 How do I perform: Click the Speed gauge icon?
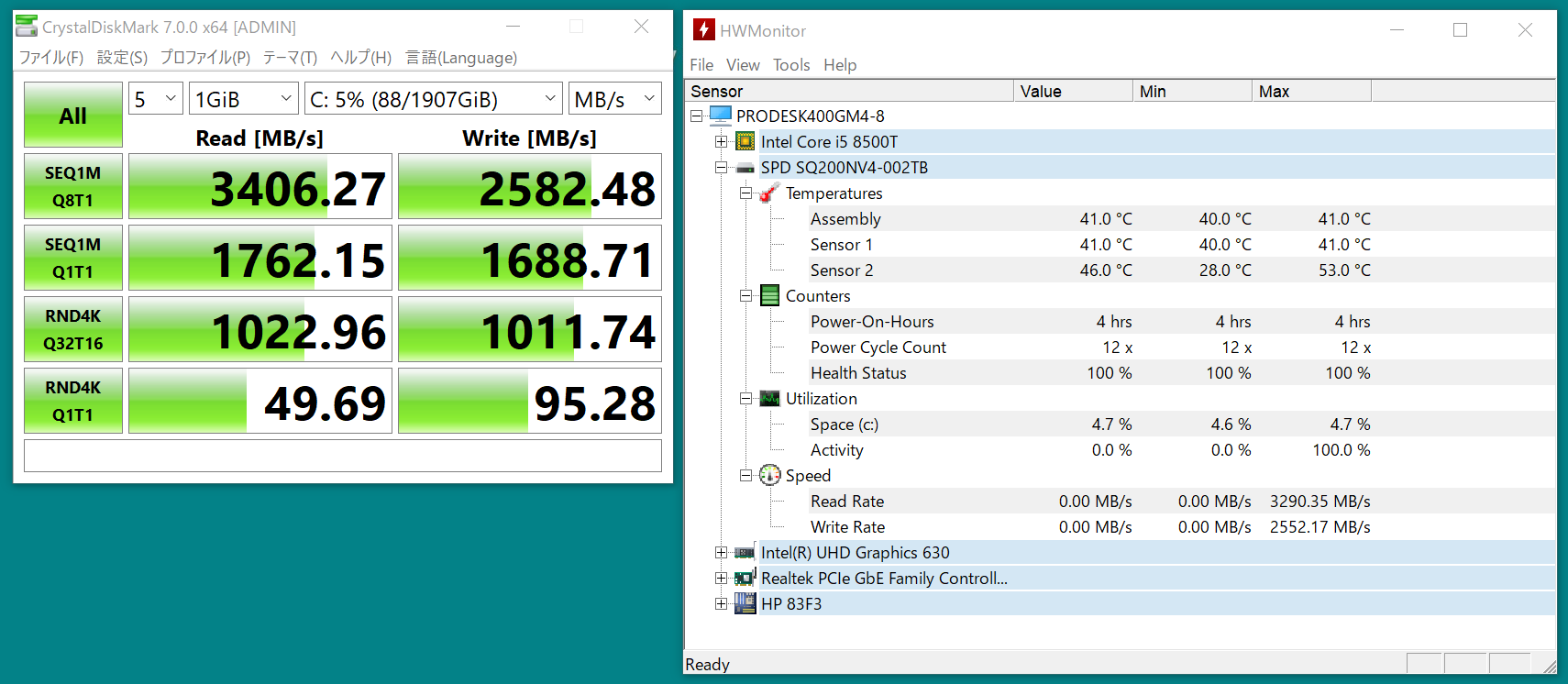click(770, 476)
